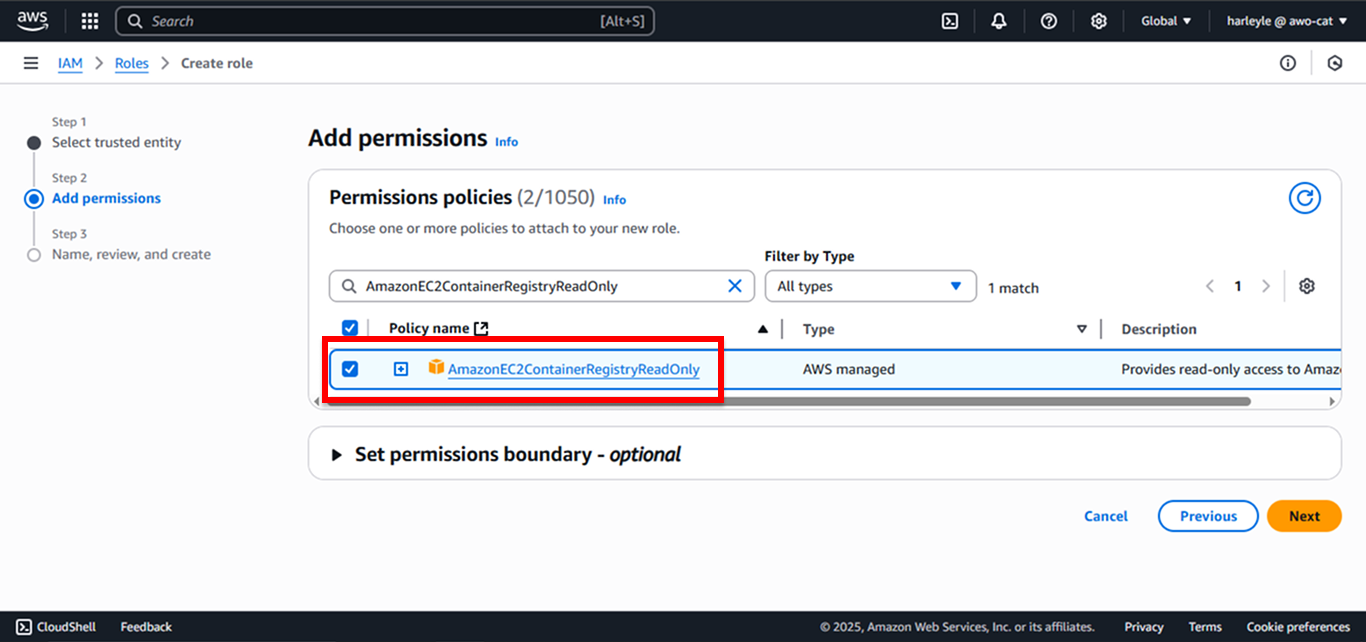Open Info link beside Permissions policies
This screenshot has width=1366, height=642.
pos(615,200)
